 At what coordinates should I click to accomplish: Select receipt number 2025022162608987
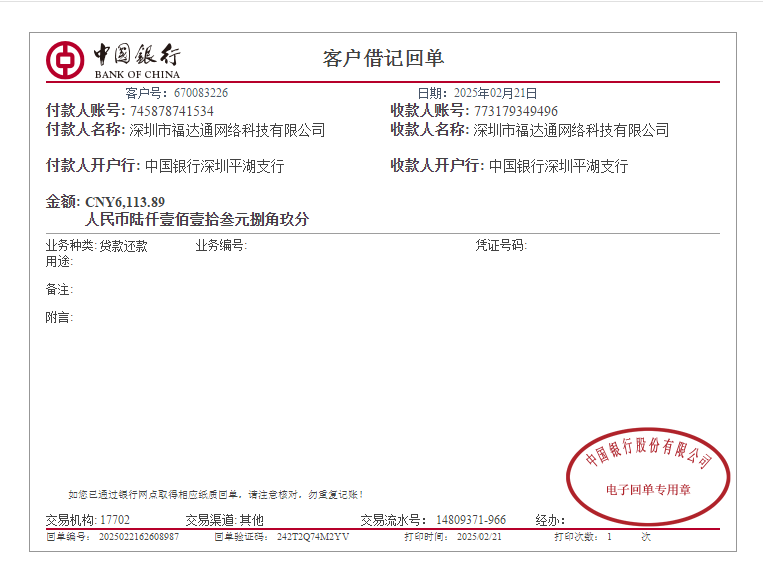[139, 537]
